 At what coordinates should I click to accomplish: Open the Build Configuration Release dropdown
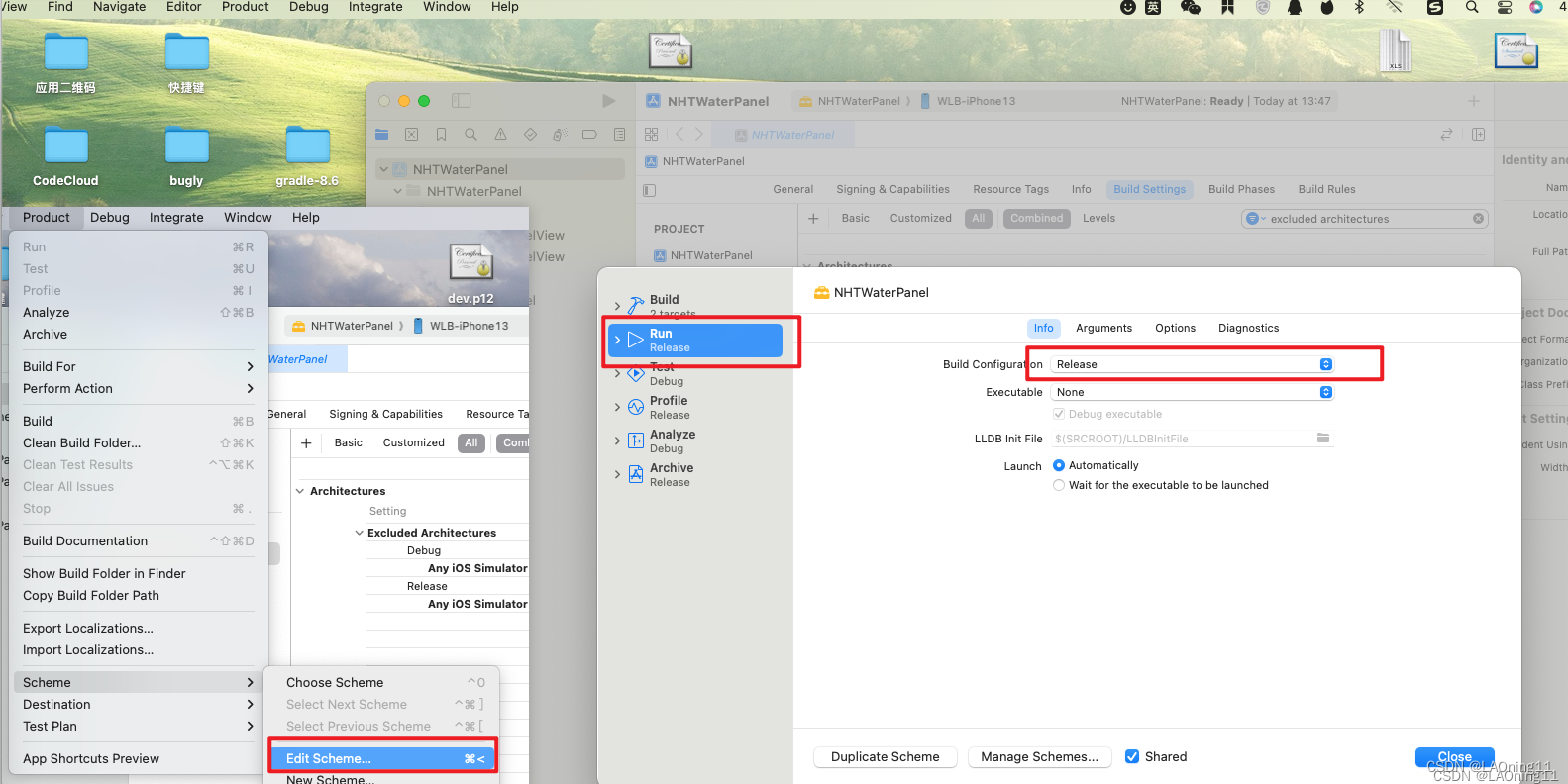tap(1193, 364)
